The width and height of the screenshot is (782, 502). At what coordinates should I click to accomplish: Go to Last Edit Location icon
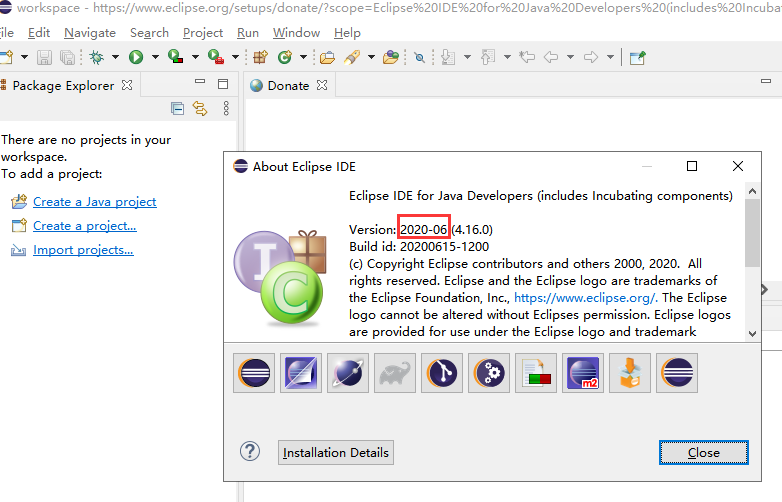tap(527, 57)
